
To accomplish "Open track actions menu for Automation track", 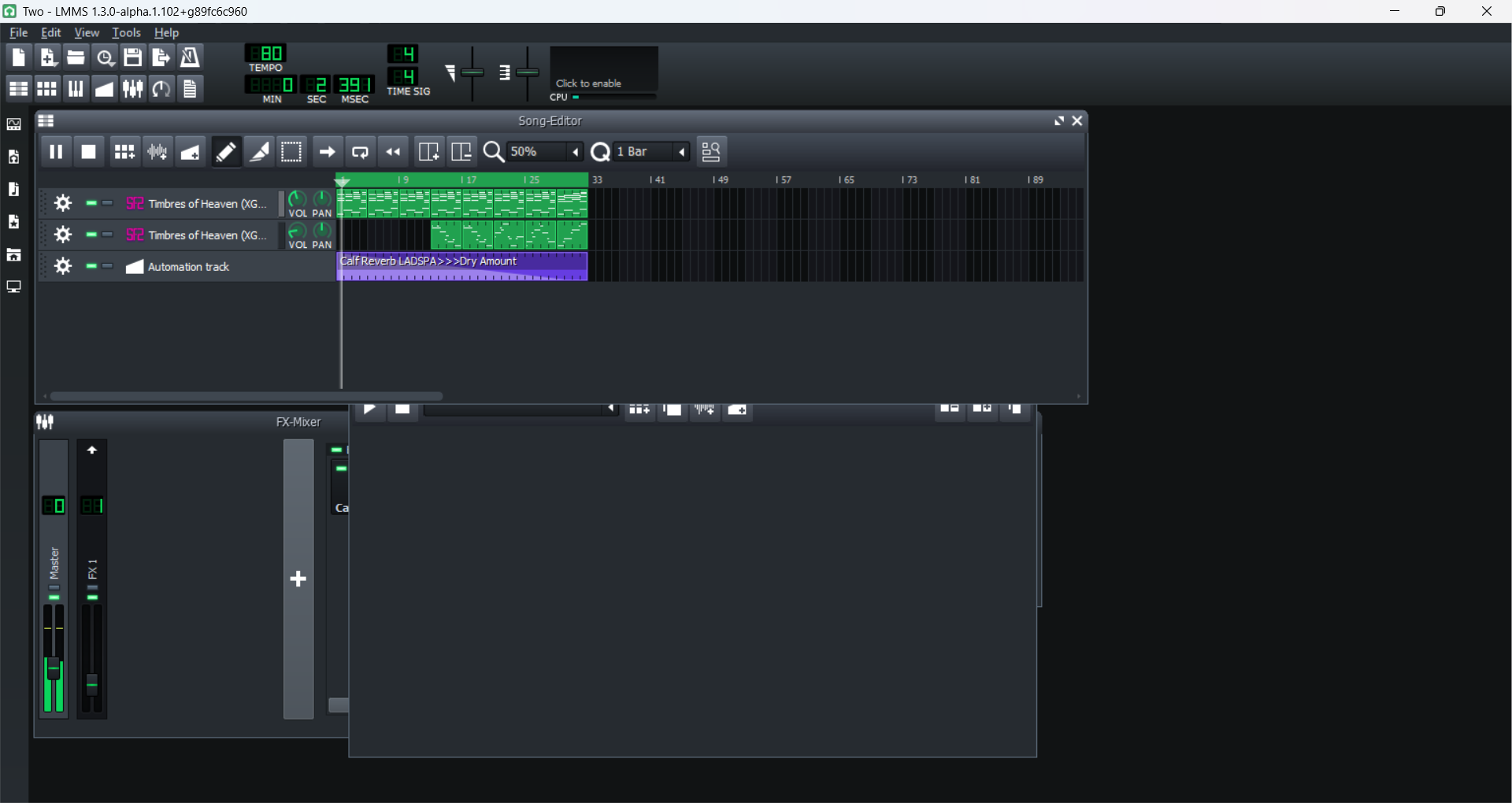I will coord(63,267).
